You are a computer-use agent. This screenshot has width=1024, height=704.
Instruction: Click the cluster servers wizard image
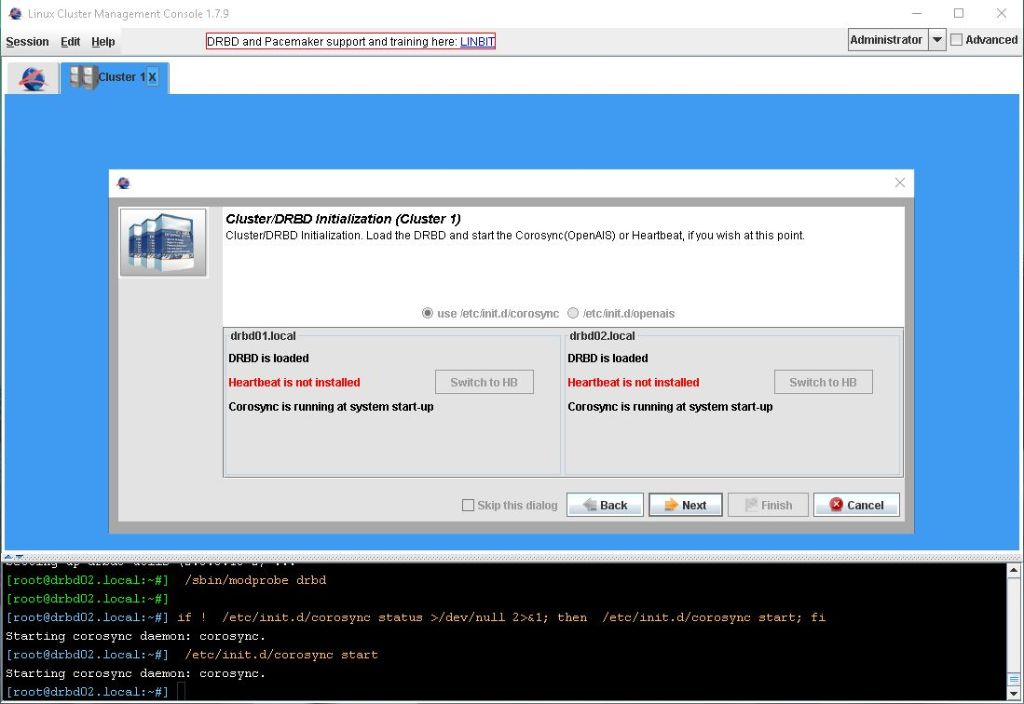163,242
